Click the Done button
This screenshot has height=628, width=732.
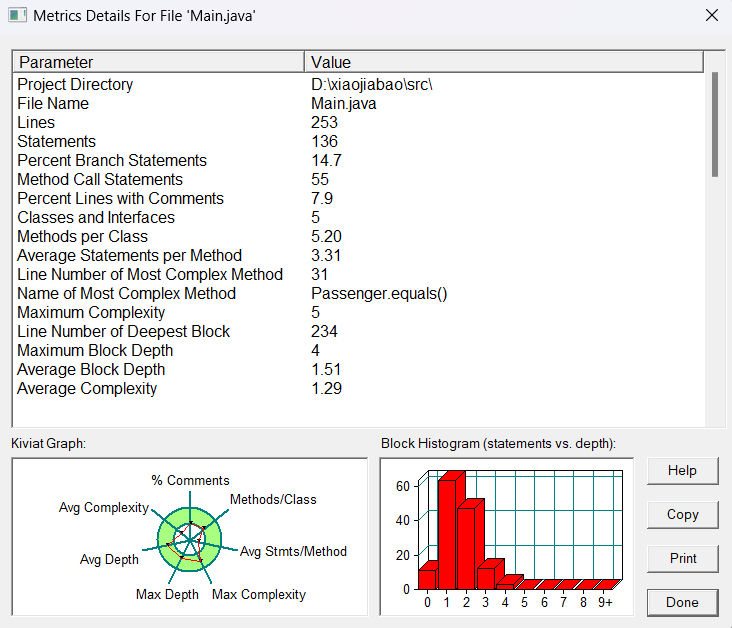(682, 602)
